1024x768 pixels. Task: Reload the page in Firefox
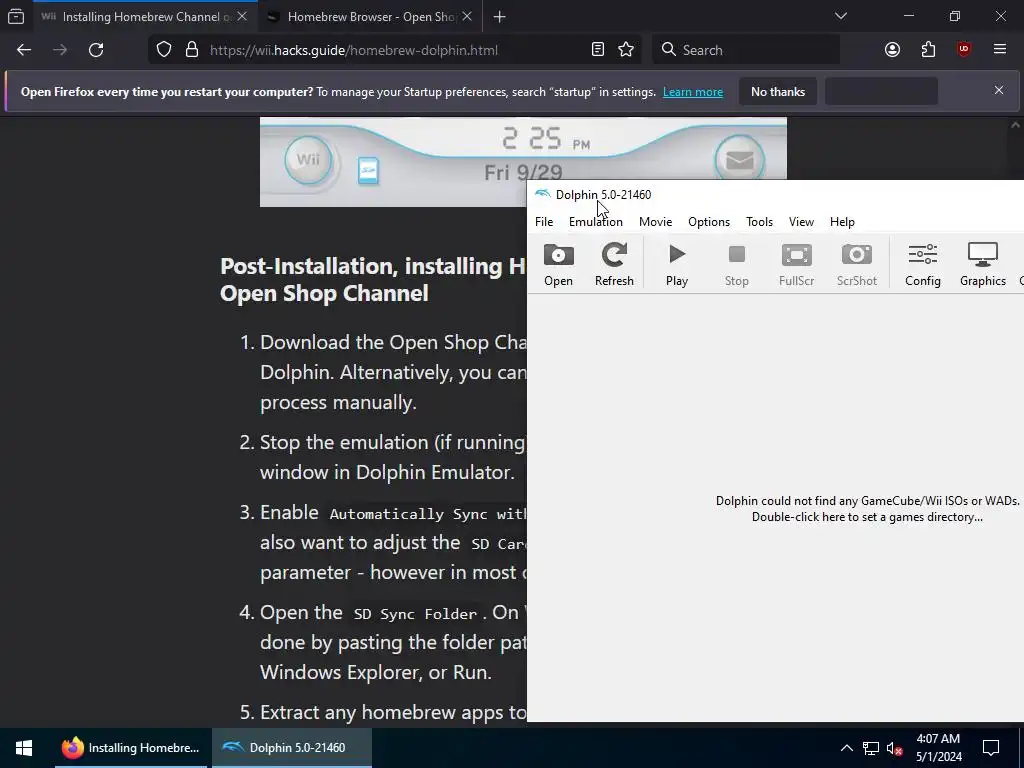tap(96, 50)
